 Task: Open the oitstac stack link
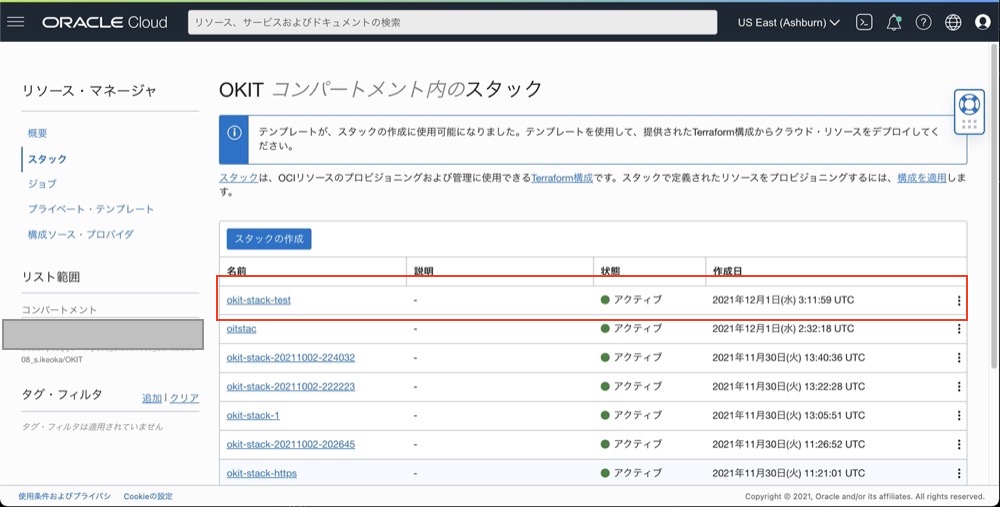(241, 328)
